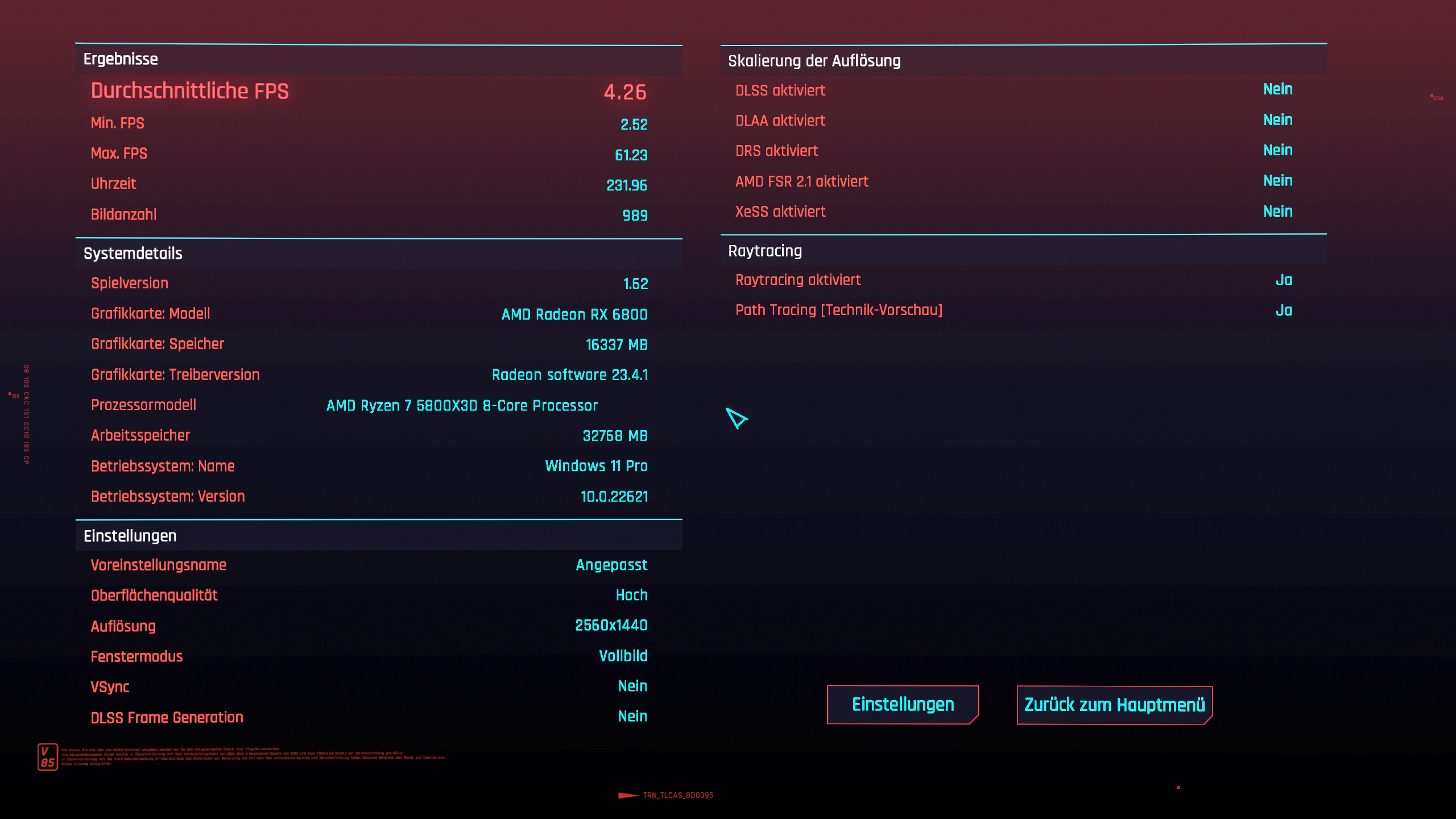The height and width of the screenshot is (819, 1456).
Task: Click the Grafikkarte Modell AMD Radeon value
Action: pyautogui.click(x=574, y=315)
